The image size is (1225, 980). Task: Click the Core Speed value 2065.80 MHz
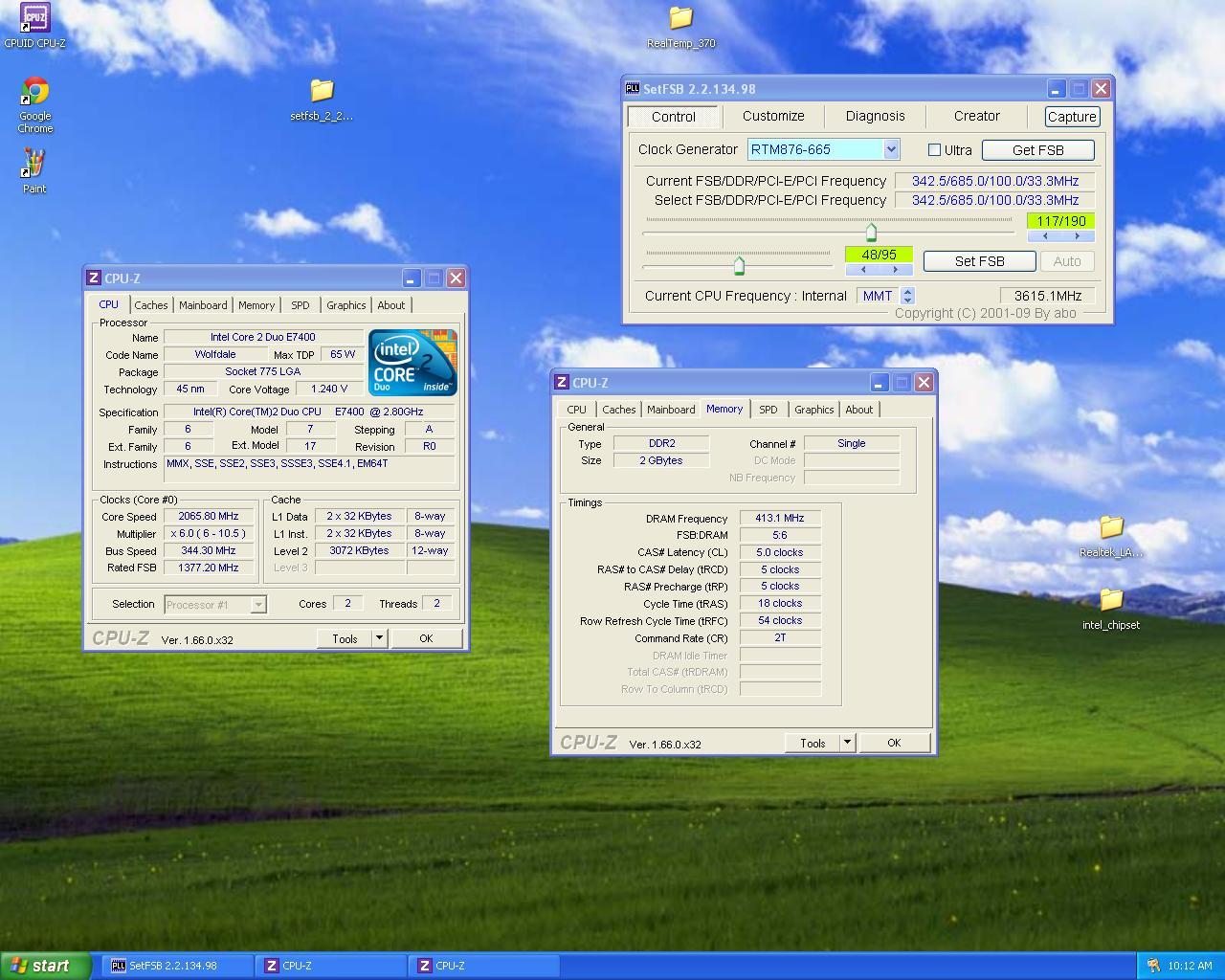pos(209,516)
